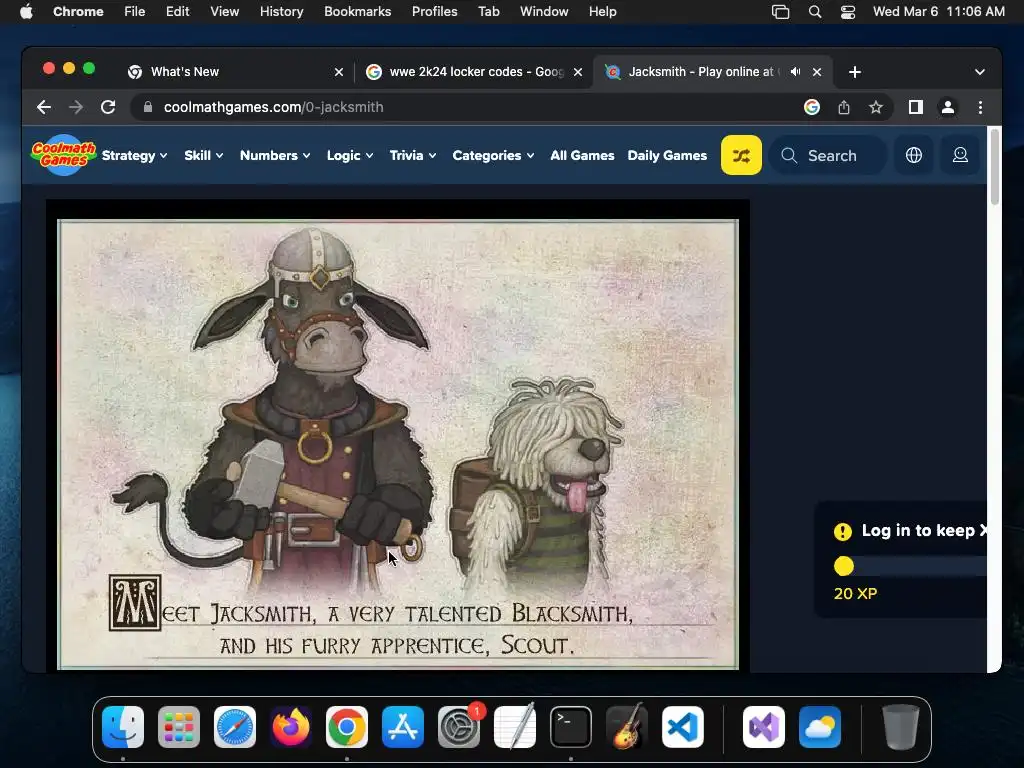This screenshot has height=768, width=1024.
Task: Close the What's New tab
Action: pyautogui.click(x=338, y=72)
